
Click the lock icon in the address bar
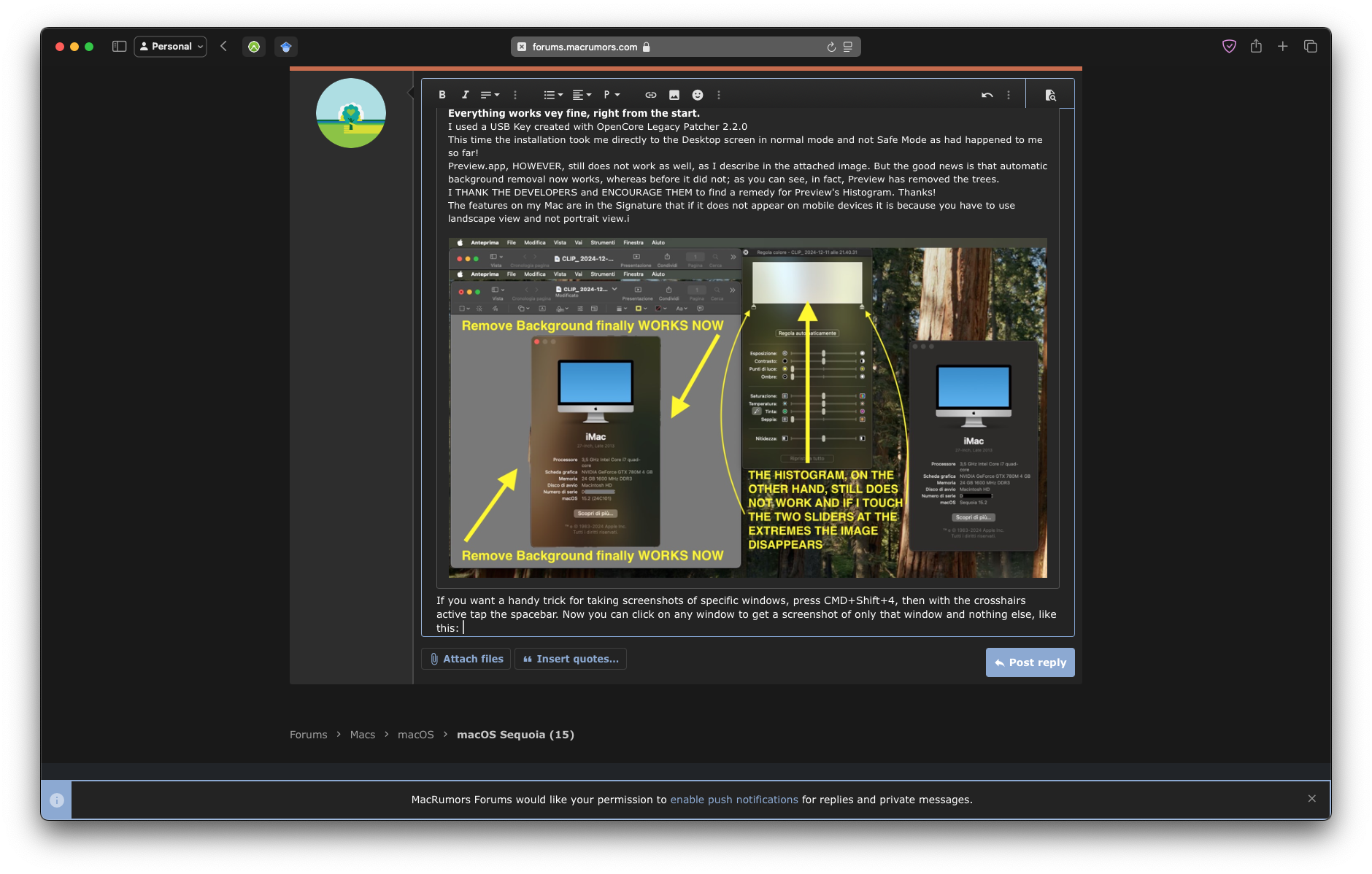(646, 47)
